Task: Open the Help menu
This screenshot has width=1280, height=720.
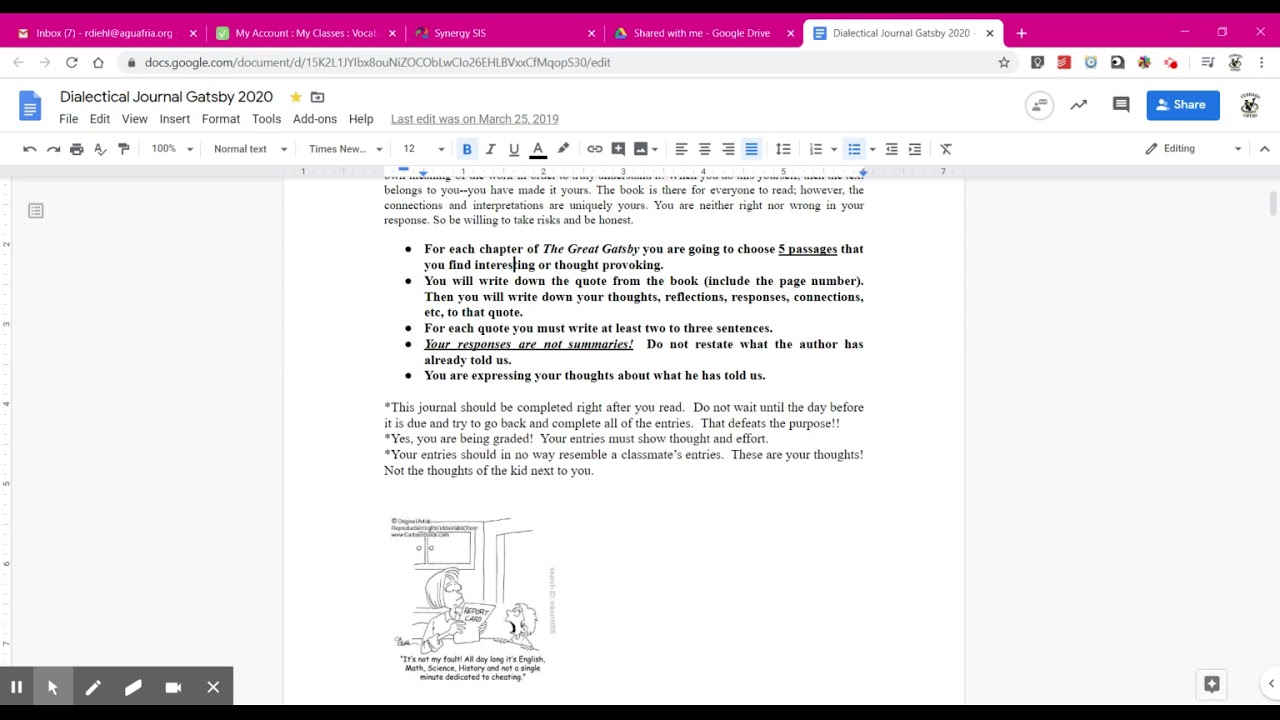Action: (x=361, y=119)
